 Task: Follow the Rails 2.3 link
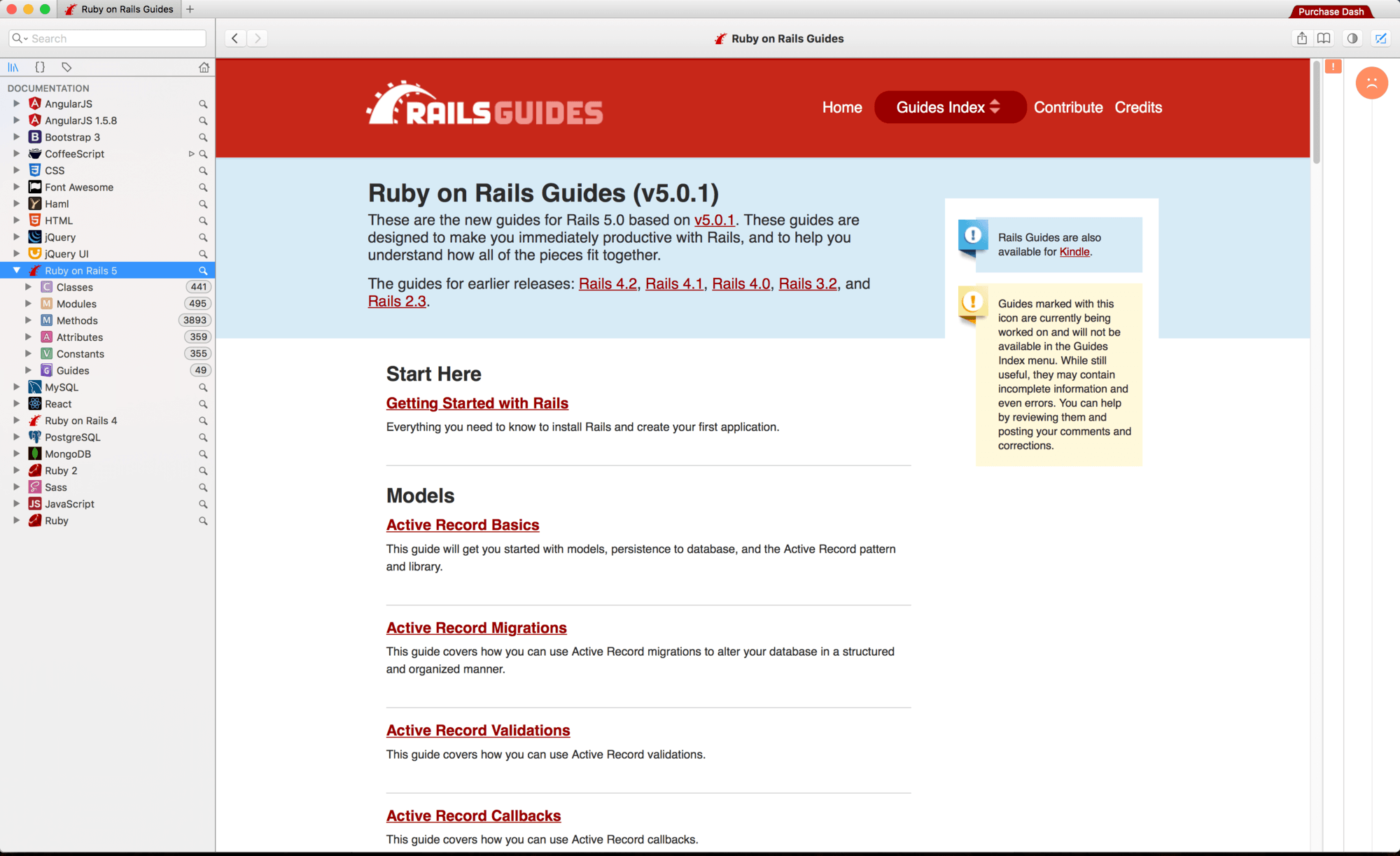[x=397, y=301]
